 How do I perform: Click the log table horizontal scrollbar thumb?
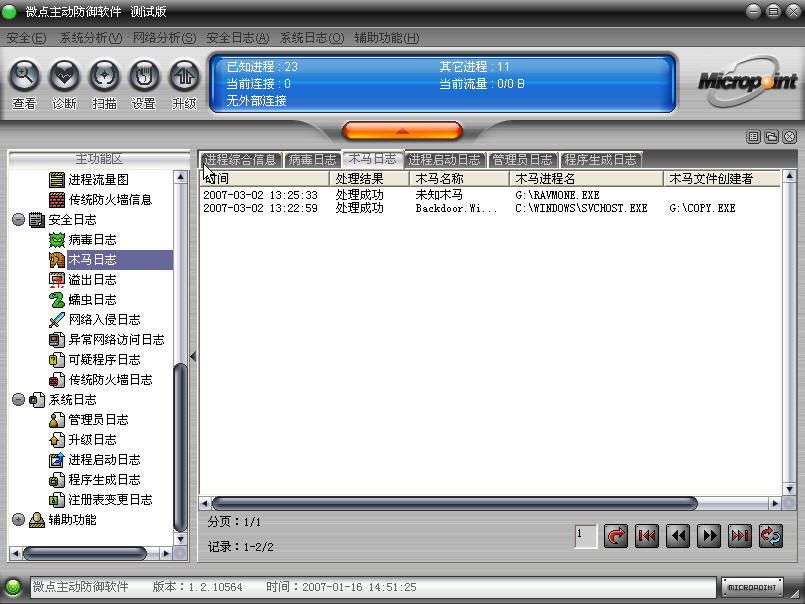455,503
